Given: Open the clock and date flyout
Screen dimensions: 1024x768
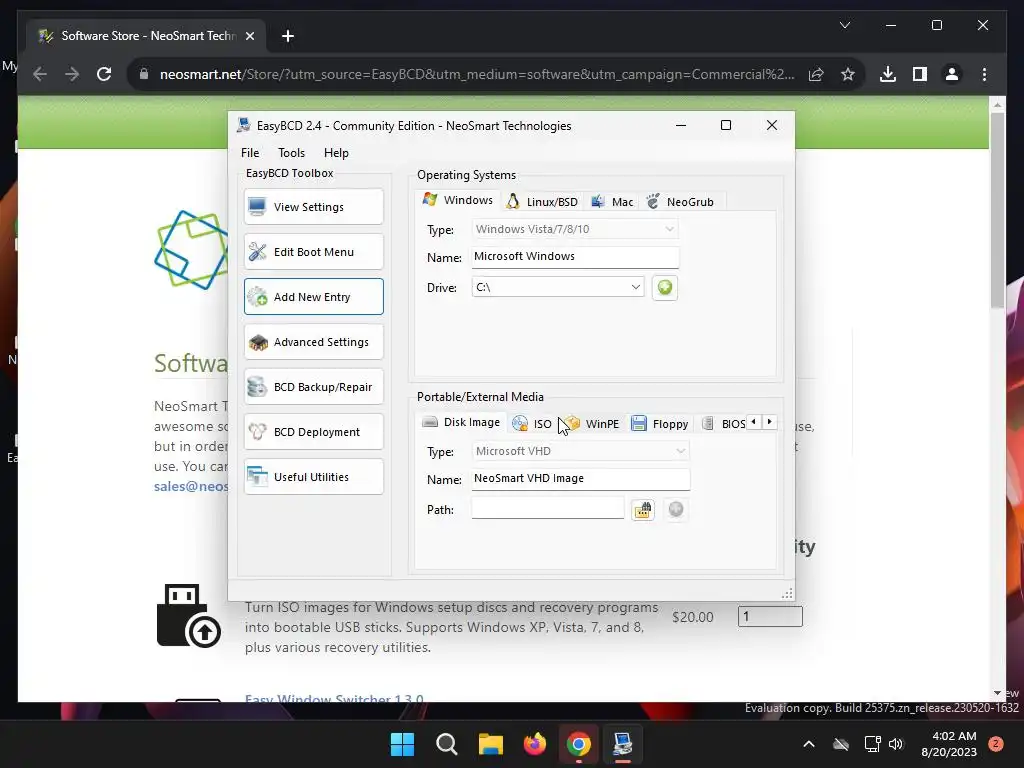Looking at the screenshot, I should coord(948,744).
